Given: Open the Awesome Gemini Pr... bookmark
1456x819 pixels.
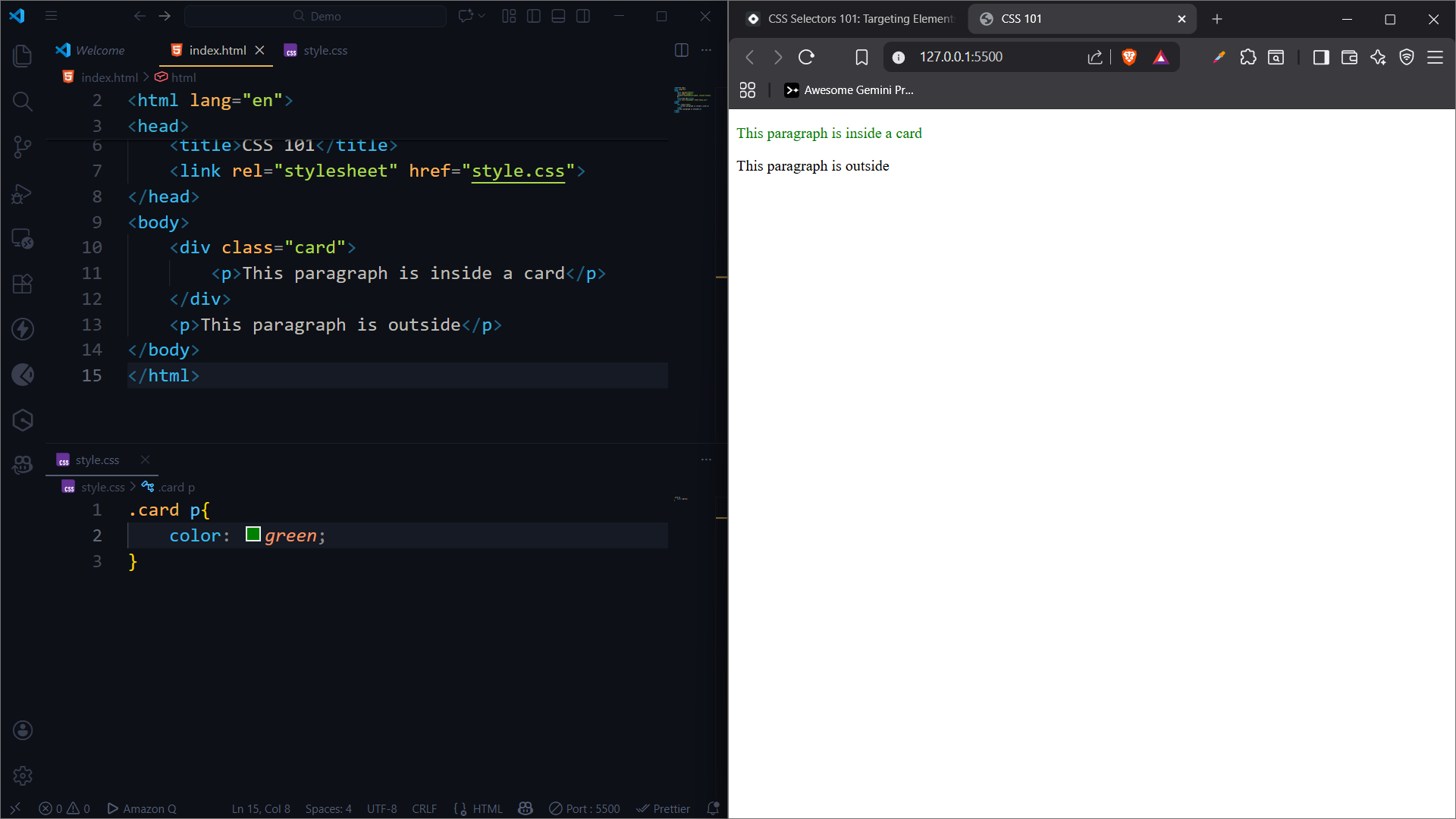Looking at the screenshot, I should (849, 90).
